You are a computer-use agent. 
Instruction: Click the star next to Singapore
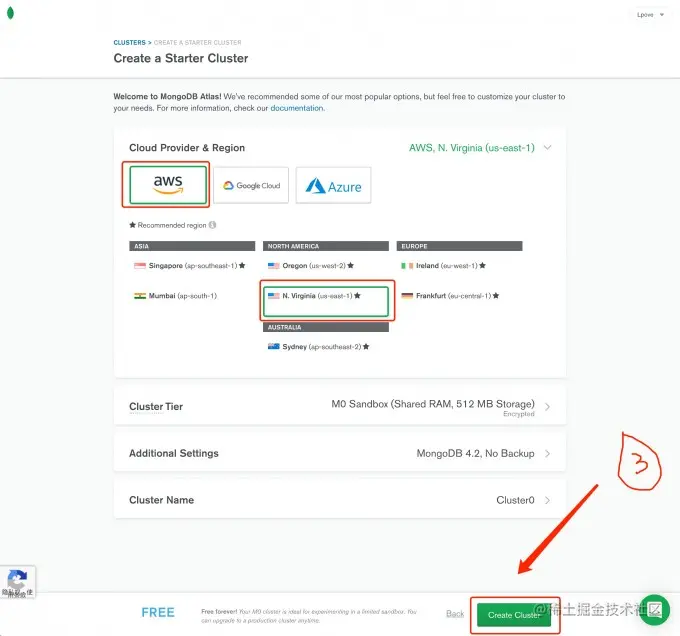(242, 265)
